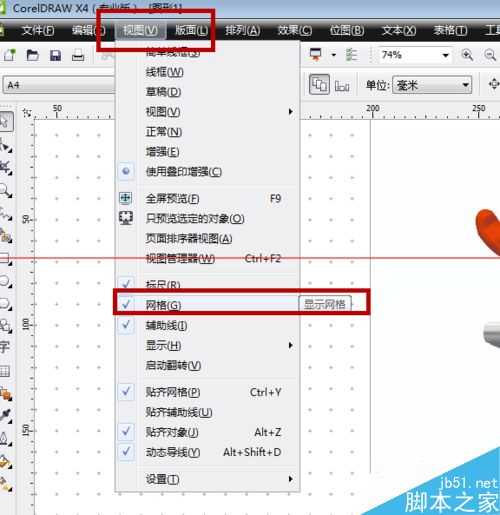The width and height of the screenshot is (500, 515).
Task: Open the 版面(L) menu
Action: 191,31
